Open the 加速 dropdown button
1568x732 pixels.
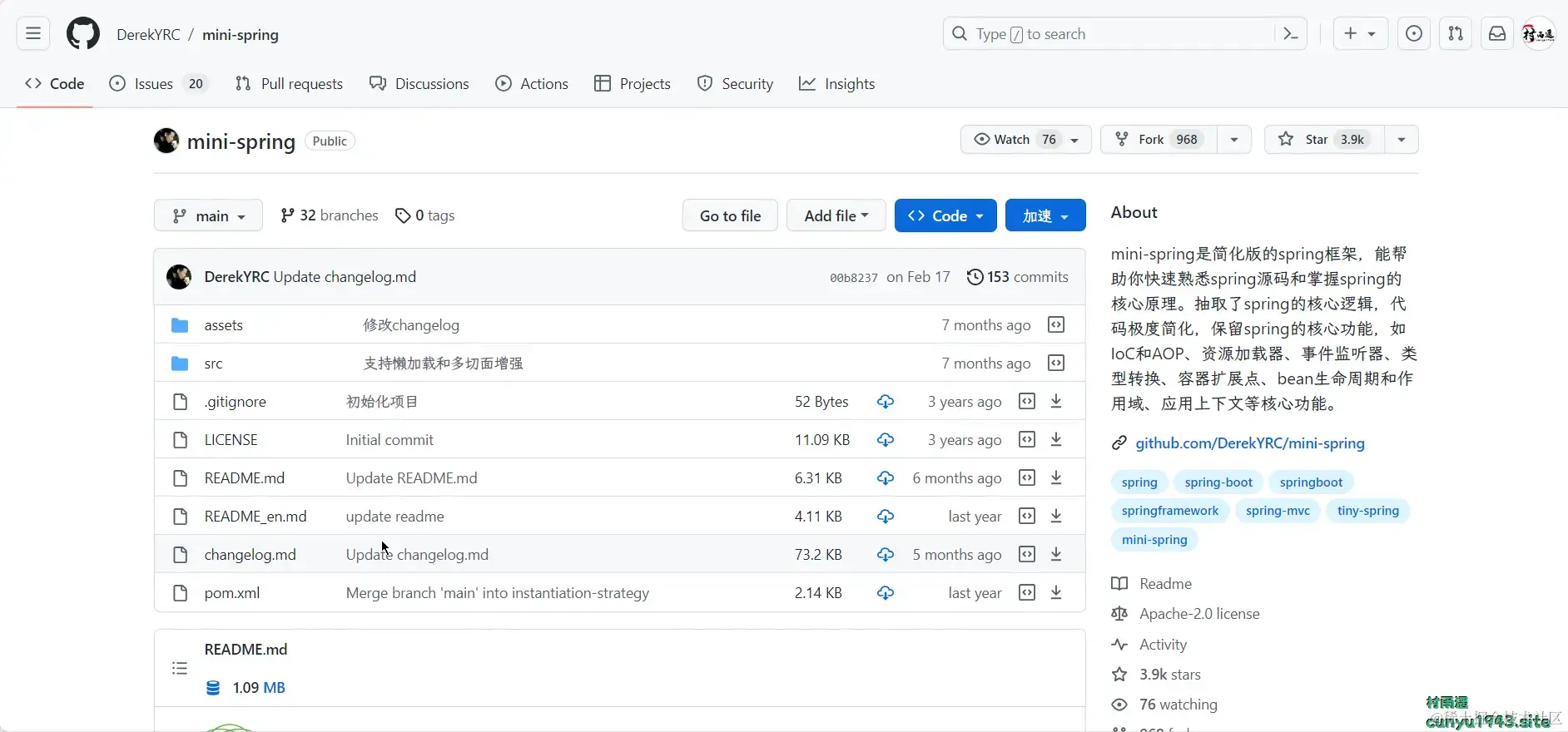click(x=1045, y=215)
